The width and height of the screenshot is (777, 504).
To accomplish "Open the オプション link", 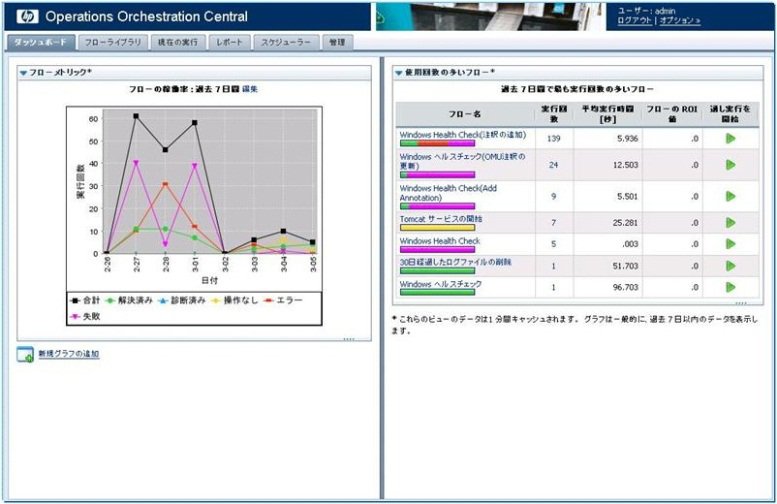I will [679, 21].
